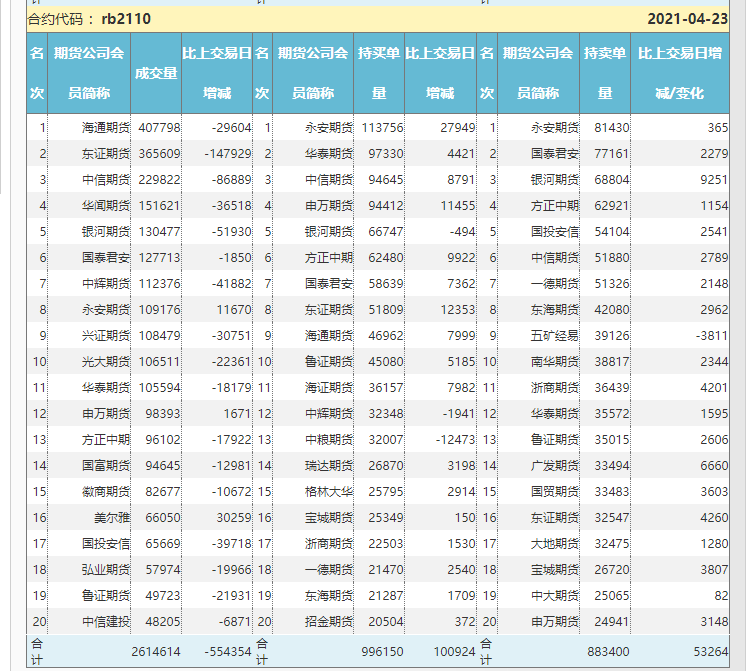This screenshot has width=748, height=671.
Task: Click 徽商期货 name cell
Action: tap(105, 492)
